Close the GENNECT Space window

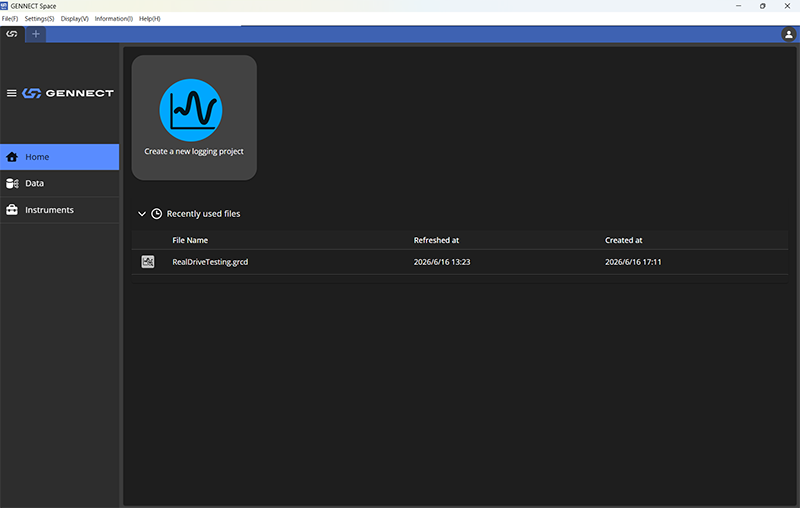[x=787, y=6]
